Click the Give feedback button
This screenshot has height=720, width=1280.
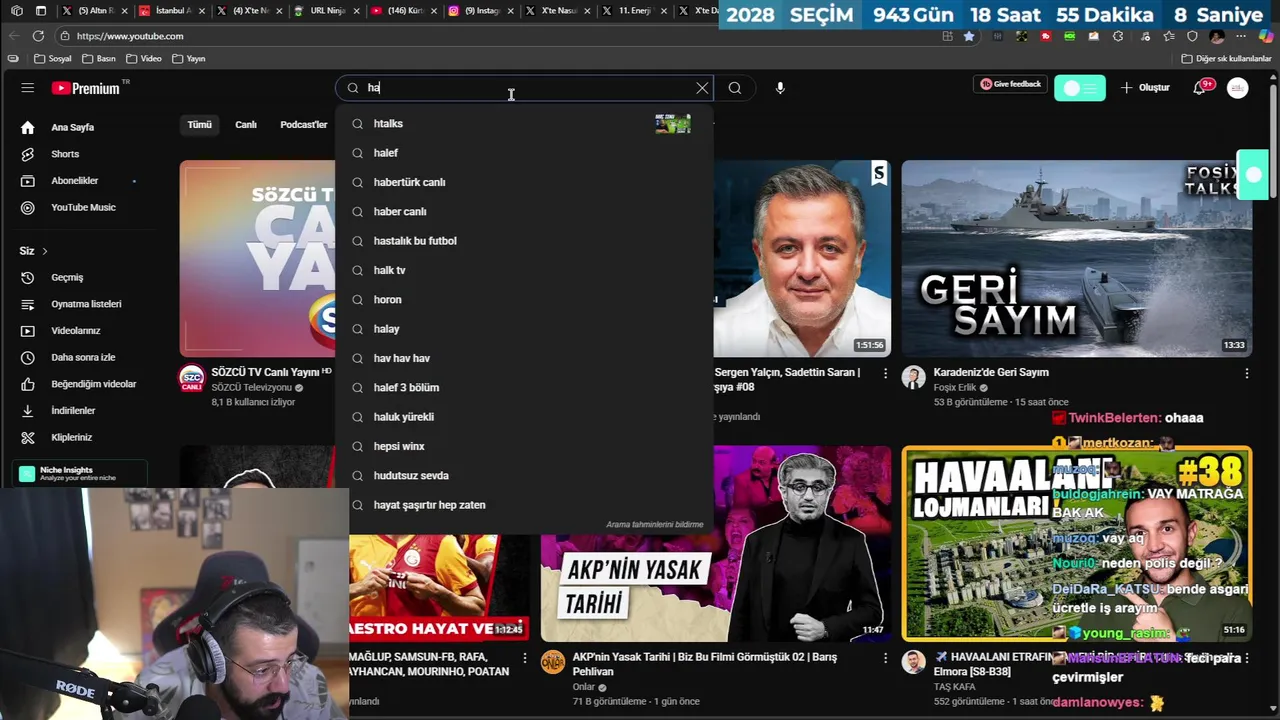click(1010, 84)
